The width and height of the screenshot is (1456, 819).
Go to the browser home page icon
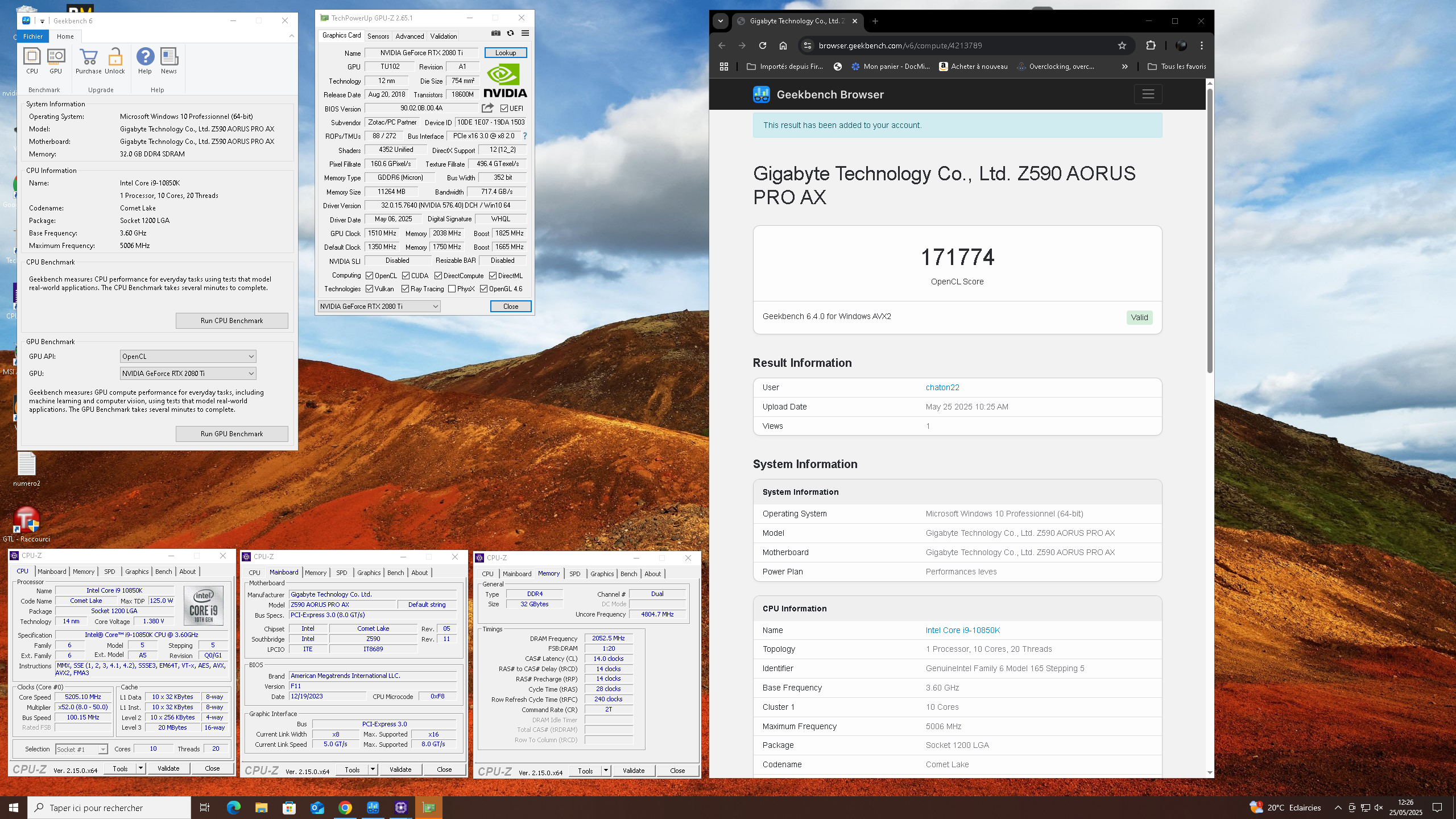pyautogui.click(x=783, y=45)
